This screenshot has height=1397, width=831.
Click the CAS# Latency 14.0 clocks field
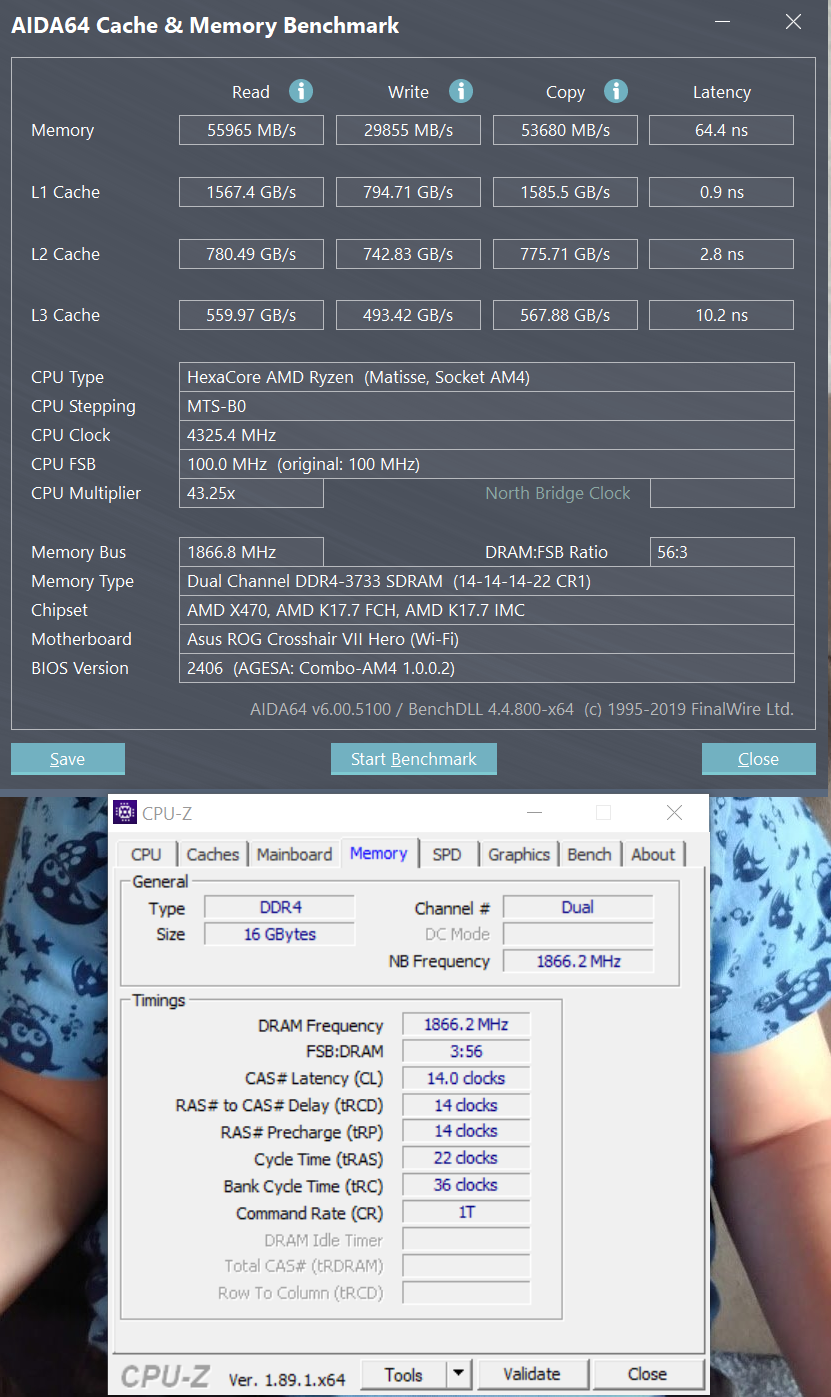466,1078
